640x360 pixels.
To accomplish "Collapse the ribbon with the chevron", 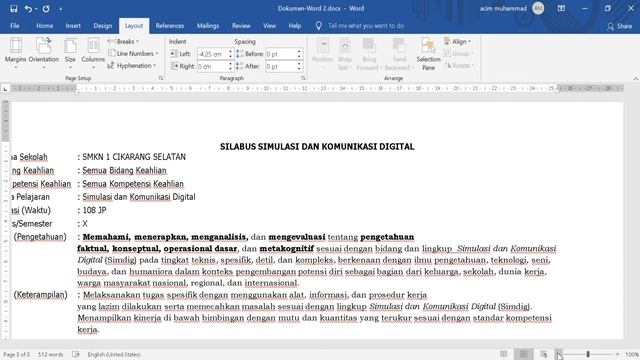I will pyautogui.click(x=636, y=79).
